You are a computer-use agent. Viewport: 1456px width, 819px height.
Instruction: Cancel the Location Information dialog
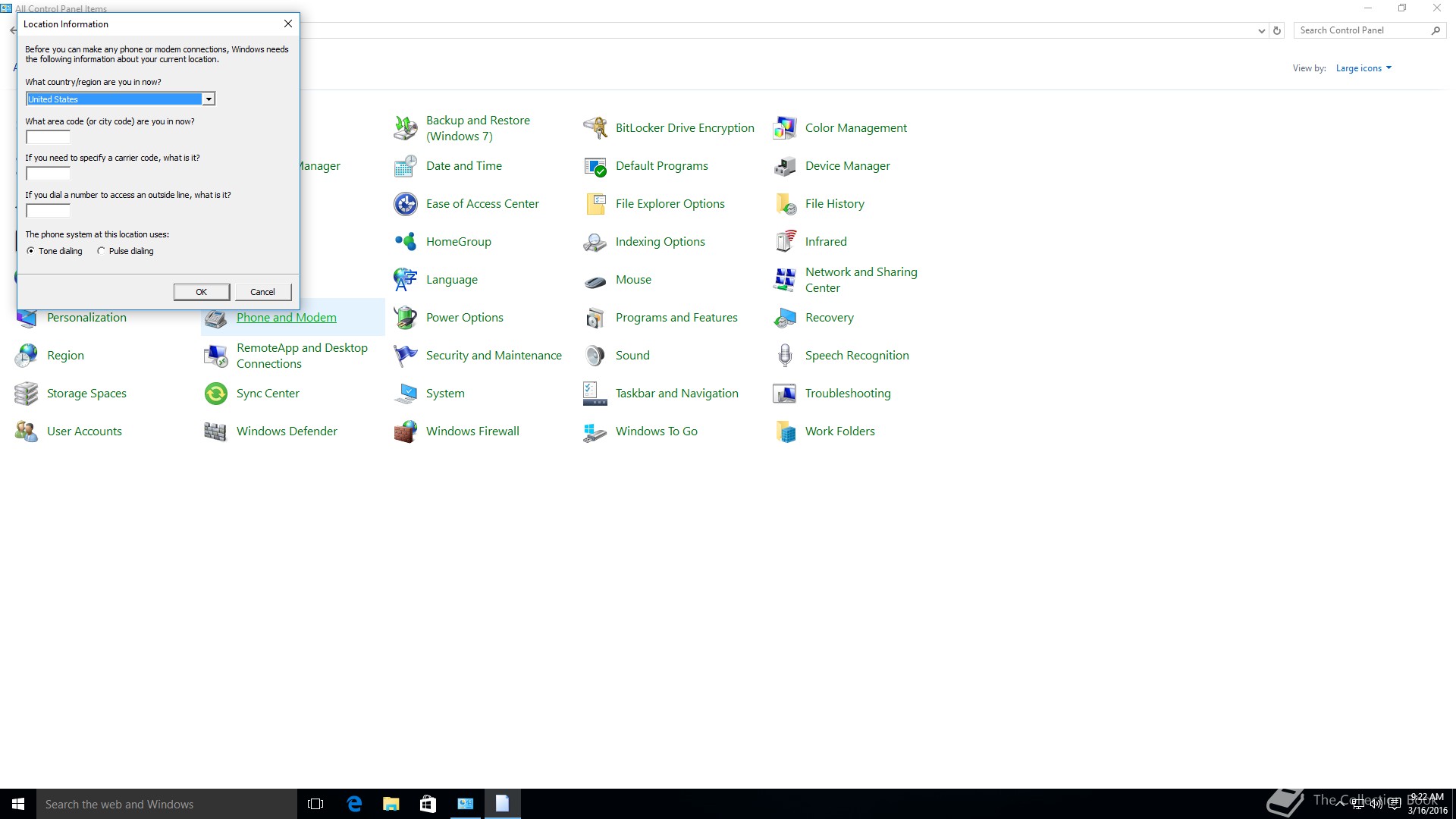click(263, 292)
